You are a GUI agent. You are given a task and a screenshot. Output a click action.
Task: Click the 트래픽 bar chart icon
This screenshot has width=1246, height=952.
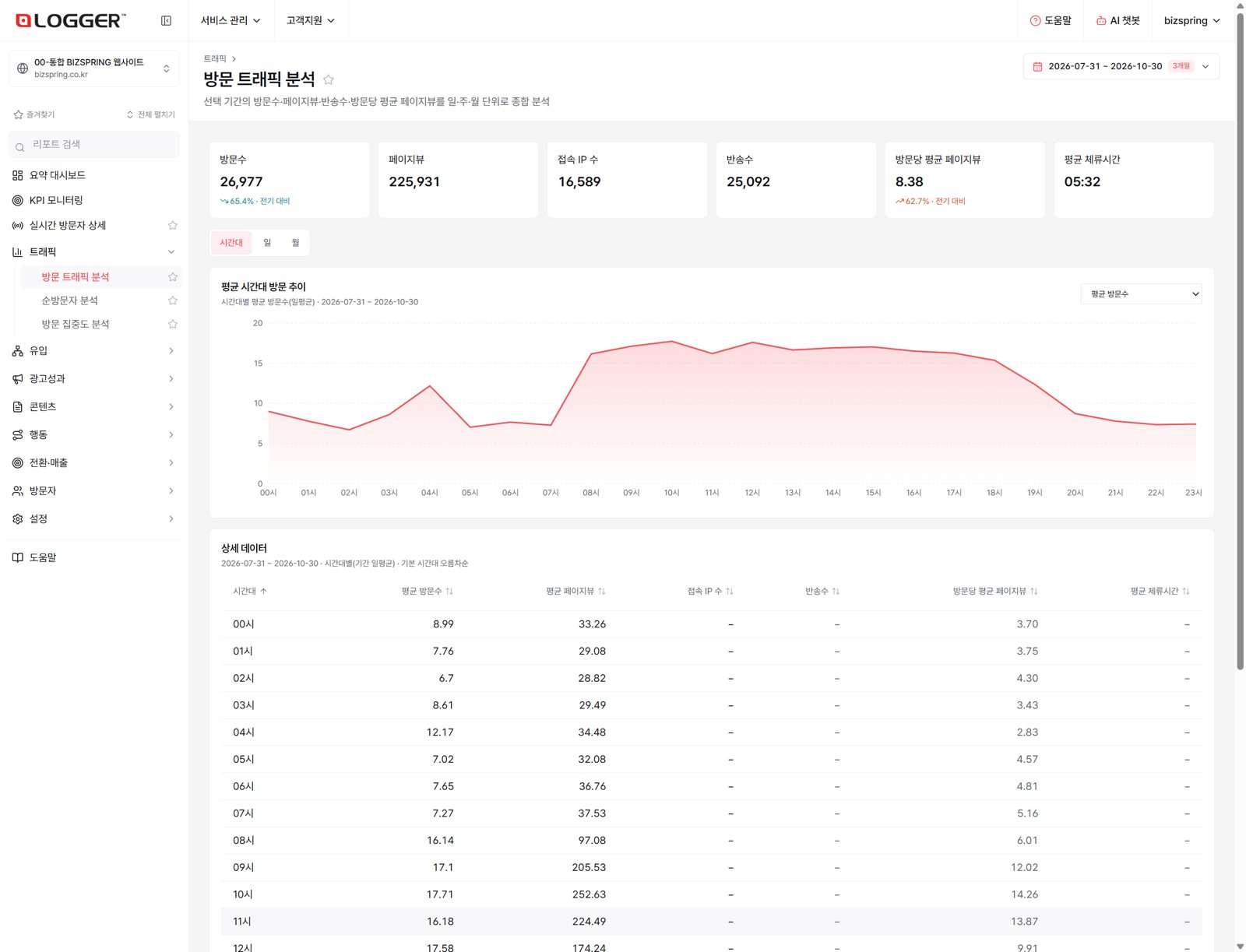point(18,252)
